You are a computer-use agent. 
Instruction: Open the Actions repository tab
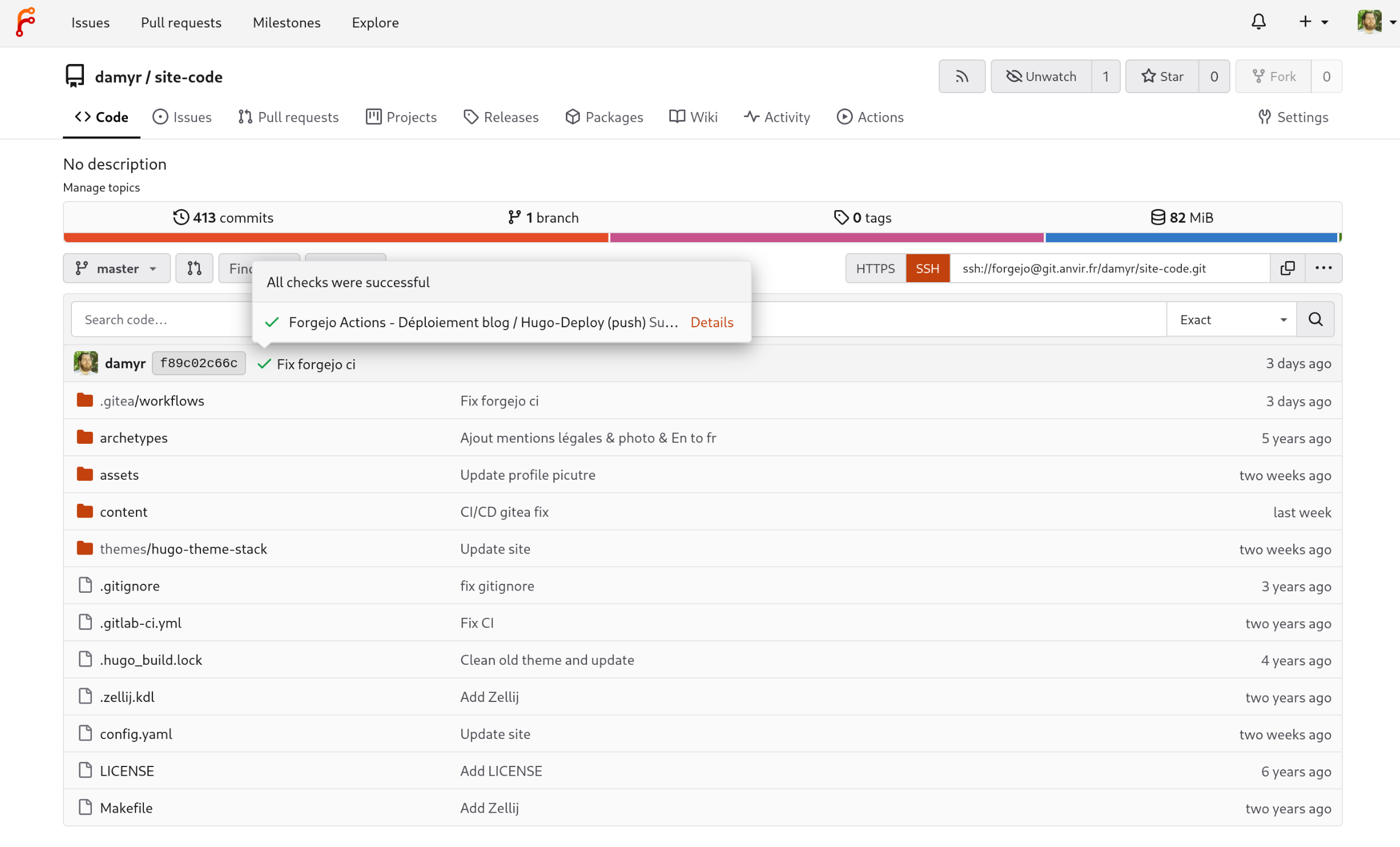pyautogui.click(x=870, y=117)
